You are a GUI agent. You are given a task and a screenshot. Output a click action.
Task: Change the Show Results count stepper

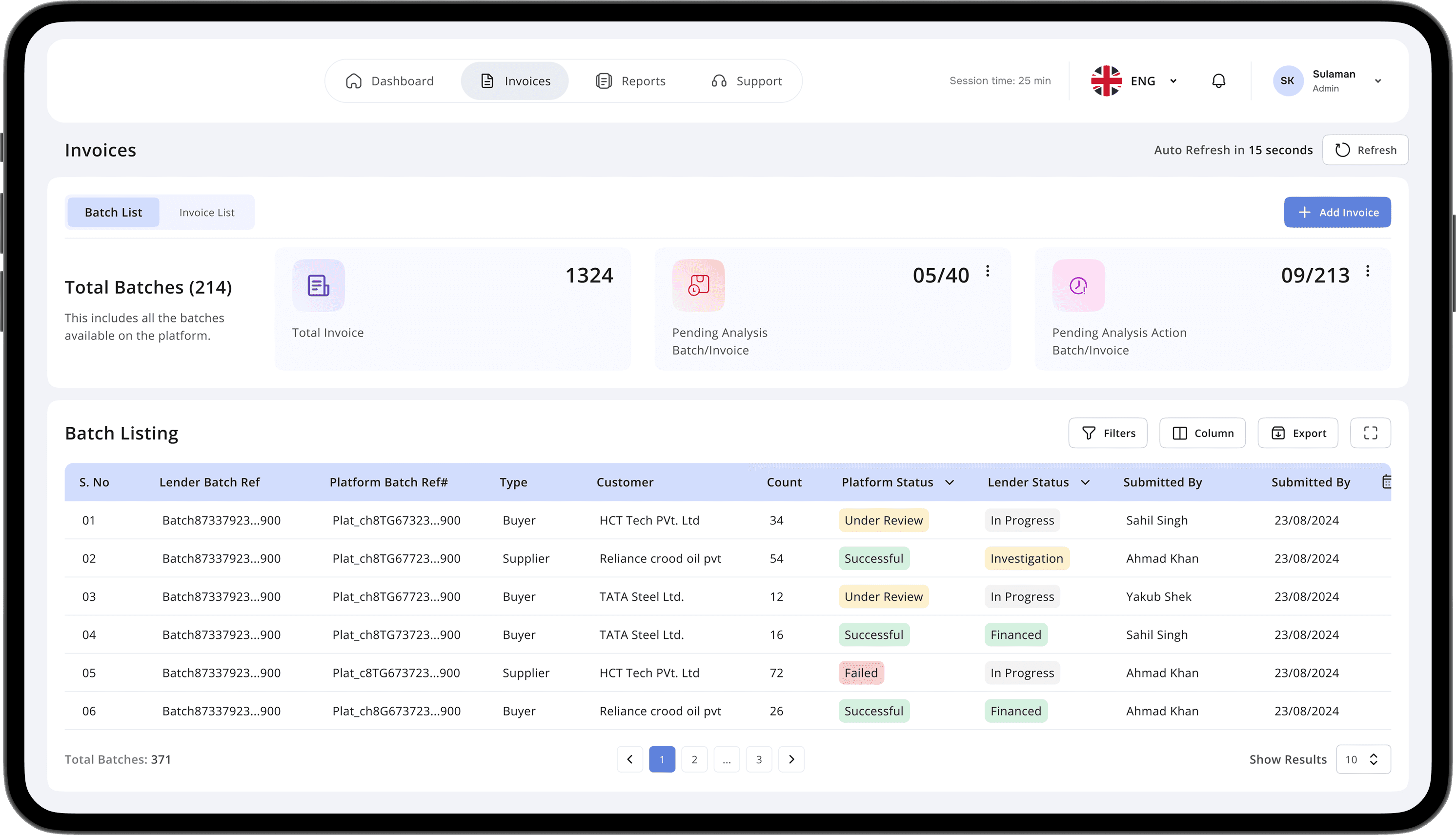coord(1374,759)
